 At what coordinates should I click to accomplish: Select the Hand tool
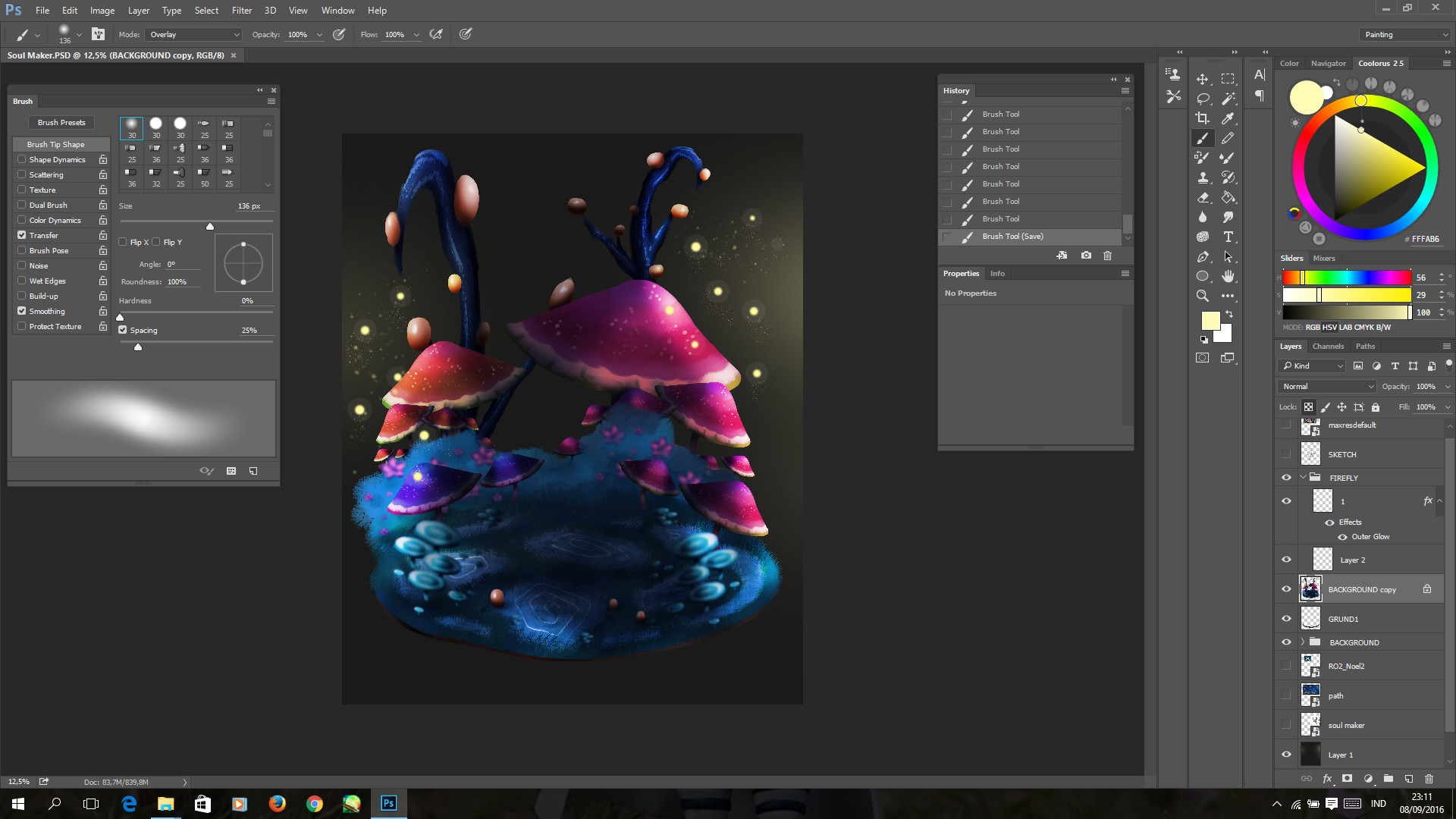[x=1228, y=276]
